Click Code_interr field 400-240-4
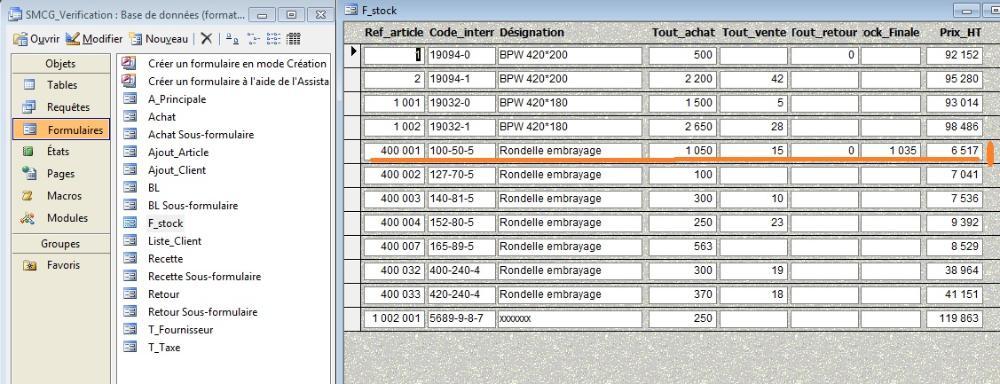 point(461,270)
